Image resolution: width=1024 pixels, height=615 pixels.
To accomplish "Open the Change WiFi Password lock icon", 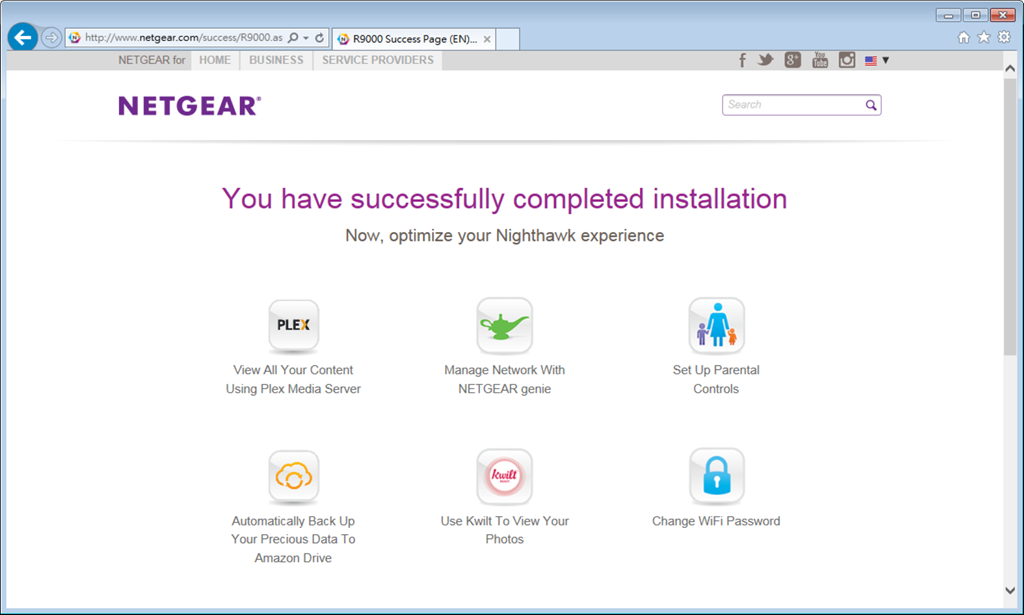I will tap(716, 476).
